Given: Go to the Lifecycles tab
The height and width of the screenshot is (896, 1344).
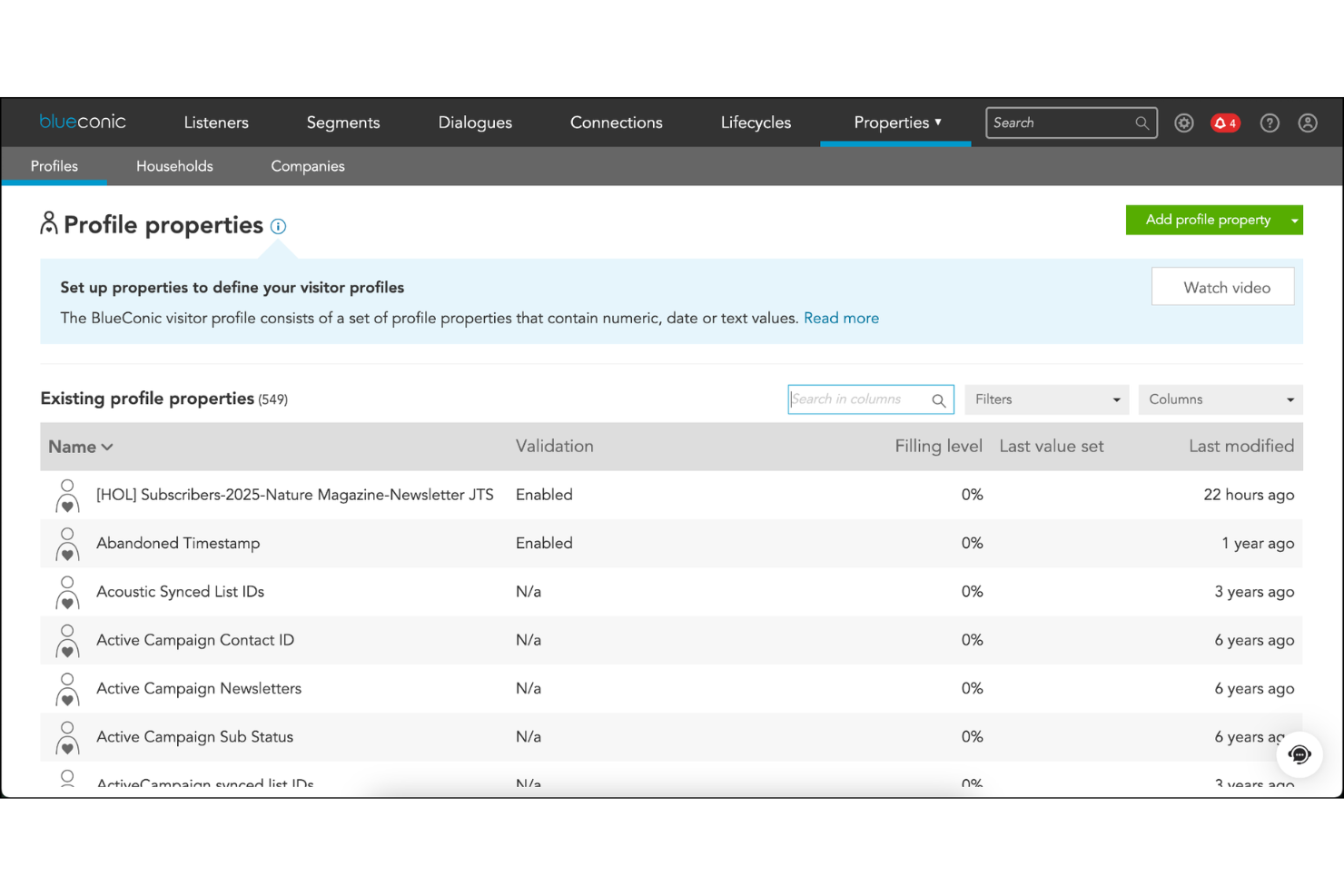Looking at the screenshot, I should [756, 123].
